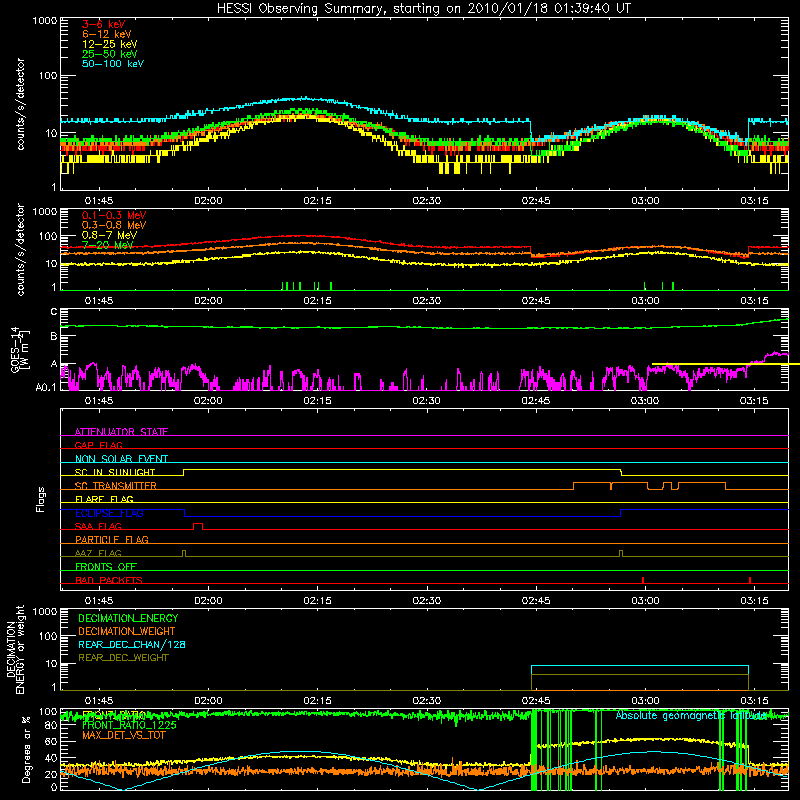The height and width of the screenshot is (800, 800).
Task: Click the 0.3-0.8 MeV legend entry
Action: pyautogui.click(x=114, y=225)
